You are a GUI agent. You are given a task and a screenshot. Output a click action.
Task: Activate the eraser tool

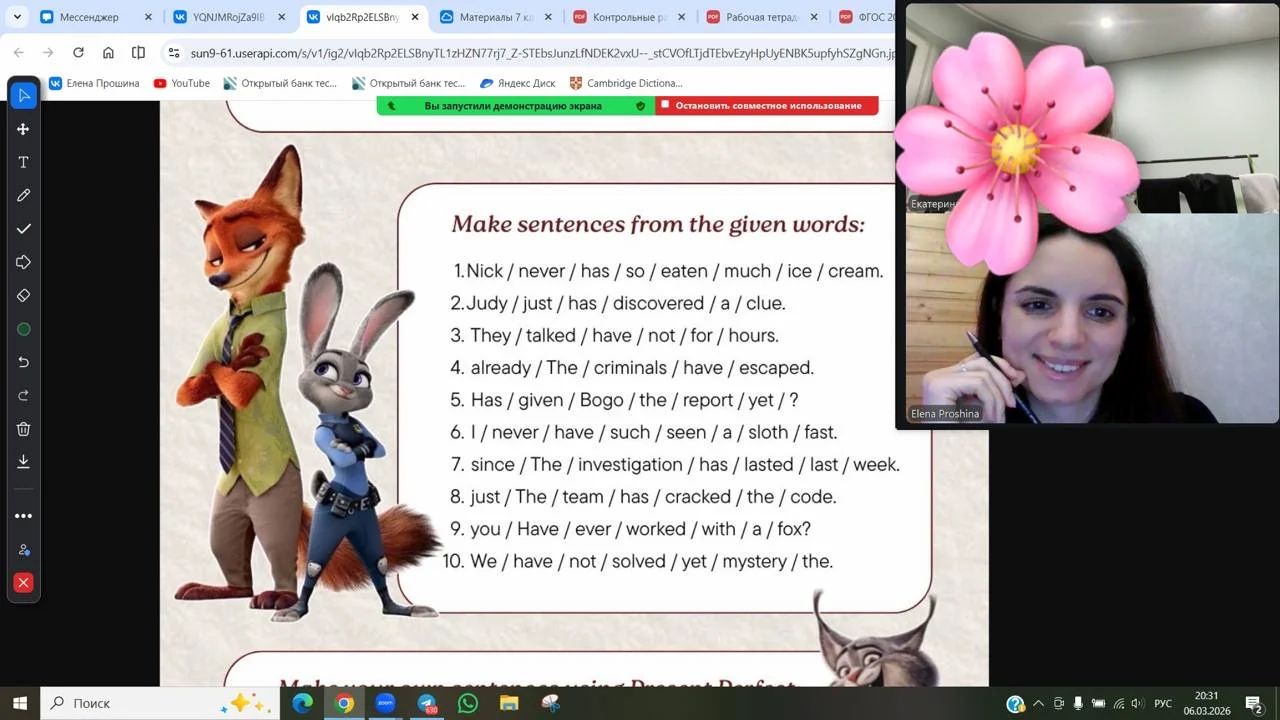(24, 295)
